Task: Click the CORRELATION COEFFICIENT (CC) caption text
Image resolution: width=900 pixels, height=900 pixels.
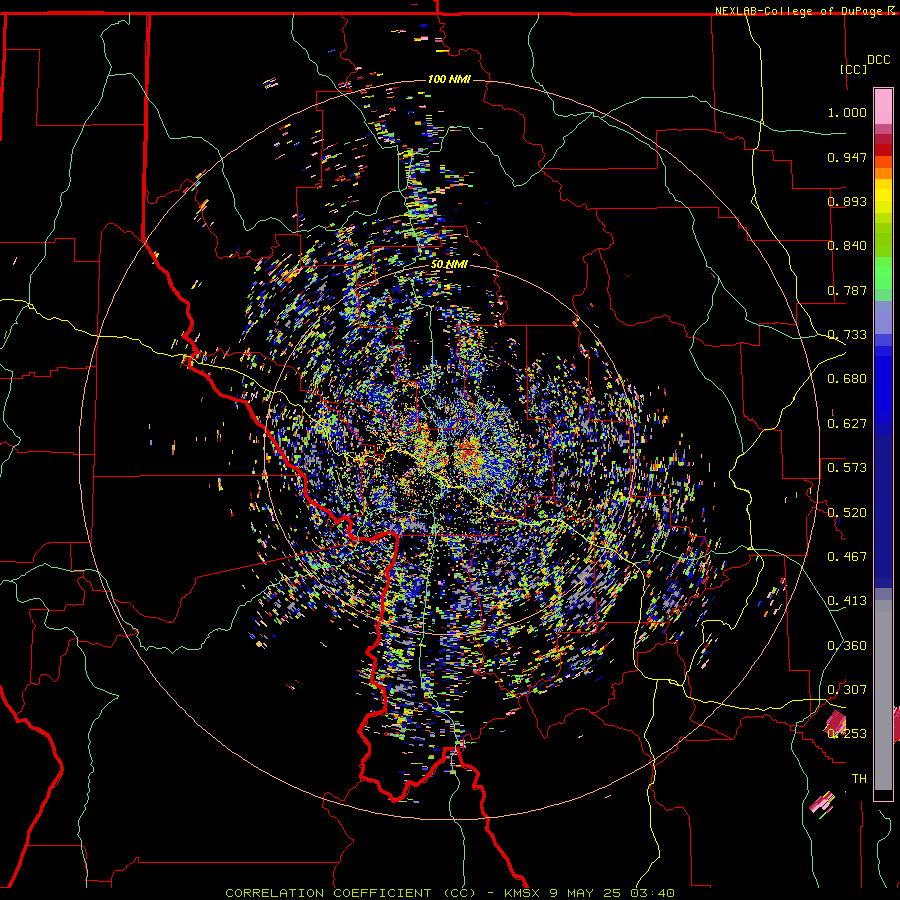Action: point(350,893)
